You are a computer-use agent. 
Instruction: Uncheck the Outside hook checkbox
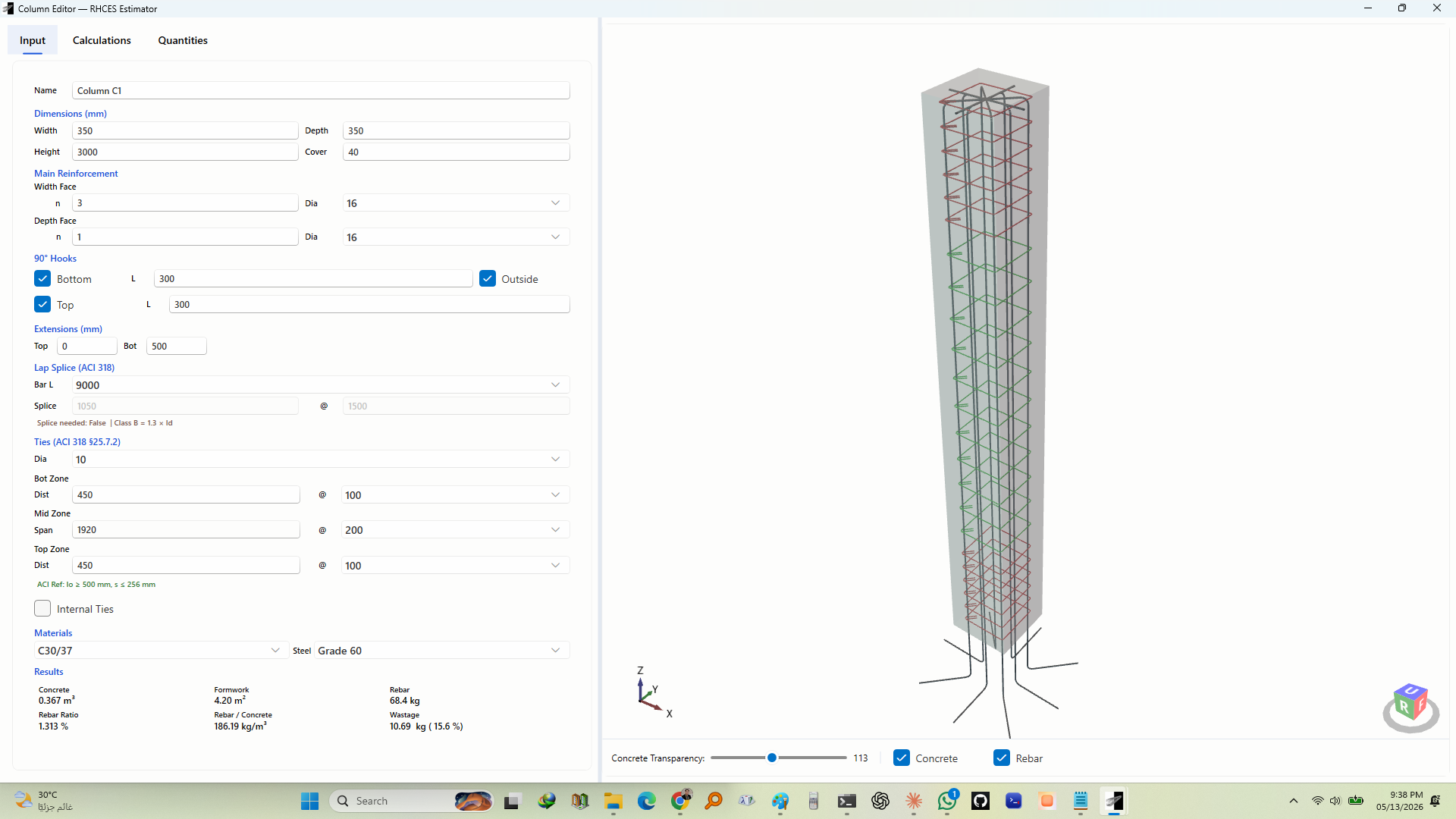(x=488, y=278)
